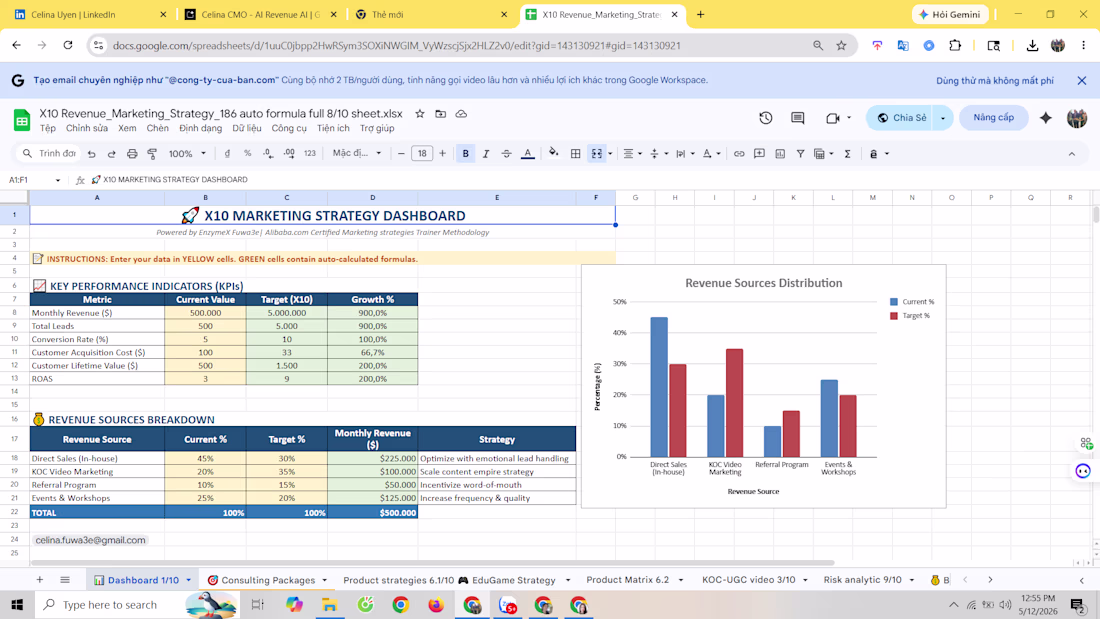The height and width of the screenshot is (619, 1100).
Task: Click the print icon in toolbar
Action: [132, 154]
